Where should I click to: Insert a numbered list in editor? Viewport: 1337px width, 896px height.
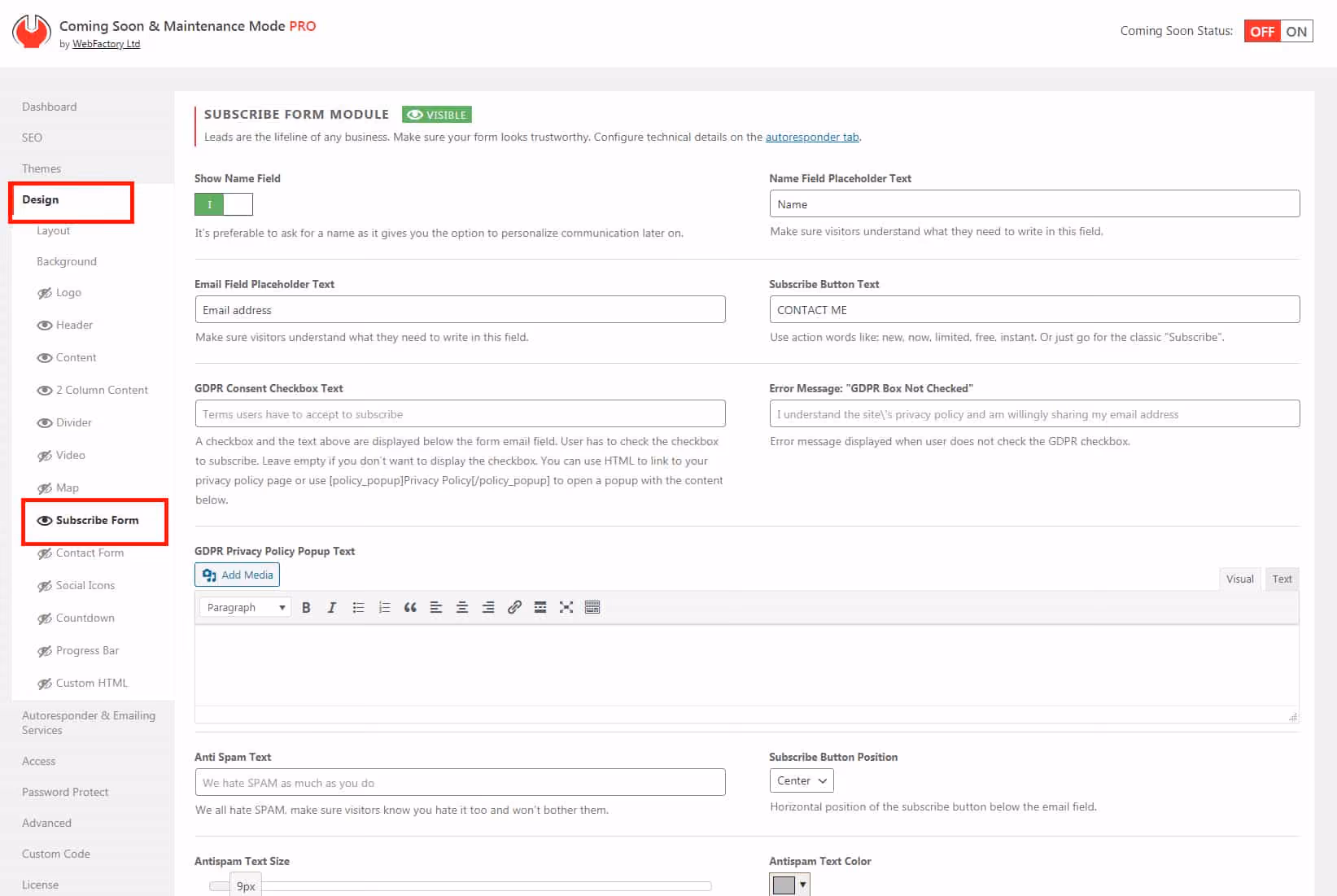pyautogui.click(x=384, y=607)
